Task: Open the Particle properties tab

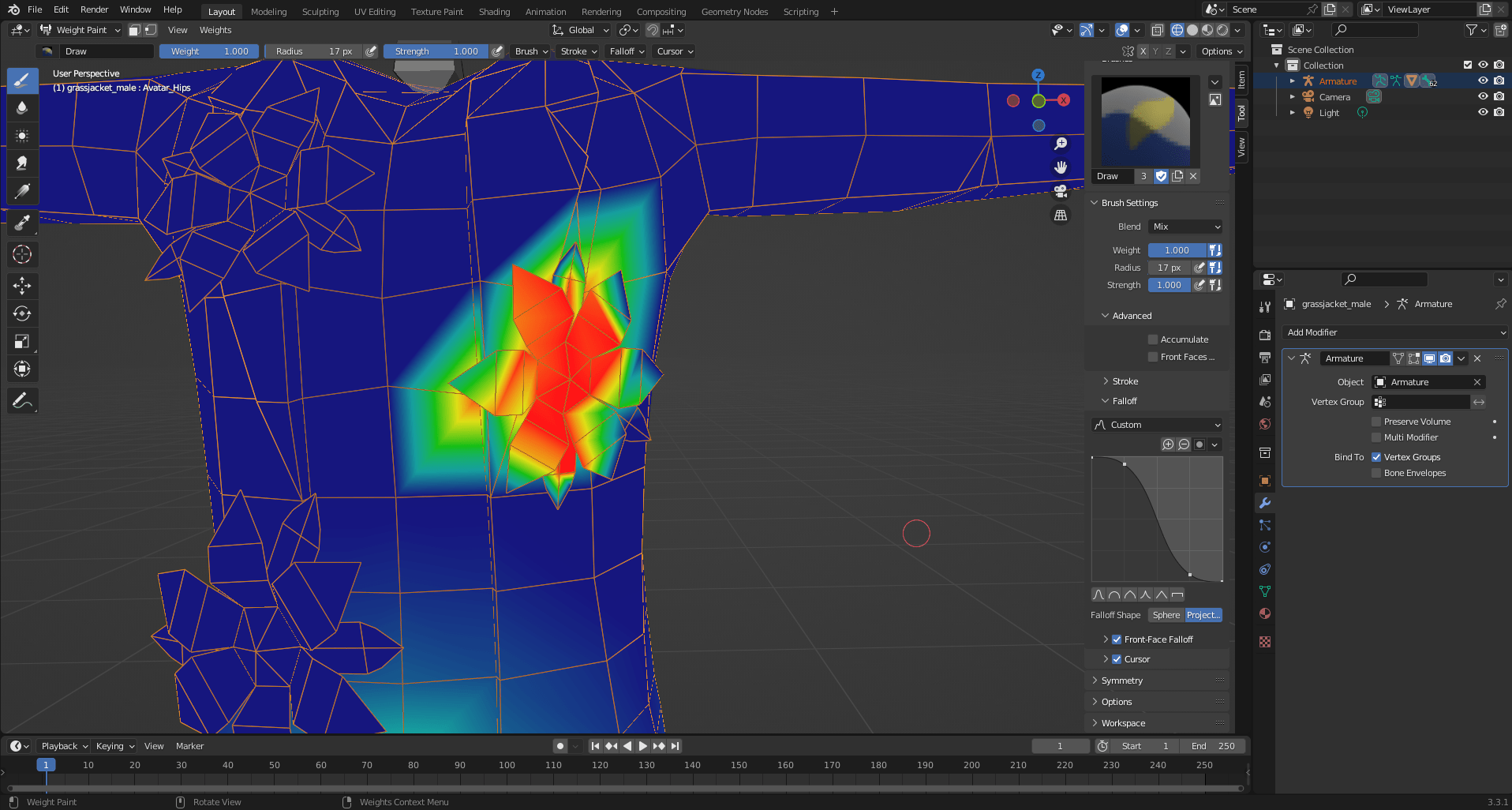Action: pos(1265,524)
